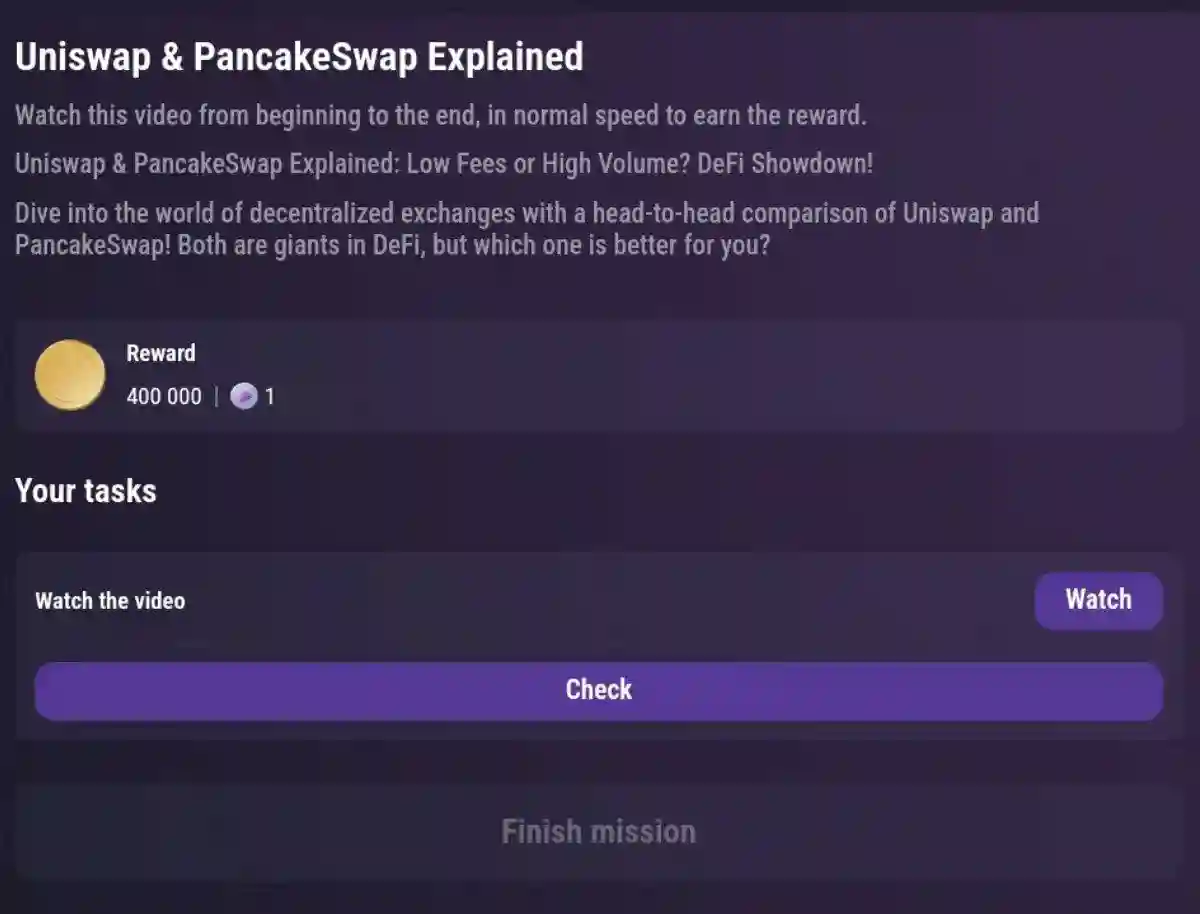Select the Watch the video task row
The width and height of the screenshot is (1200, 914).
pos(111,600)
